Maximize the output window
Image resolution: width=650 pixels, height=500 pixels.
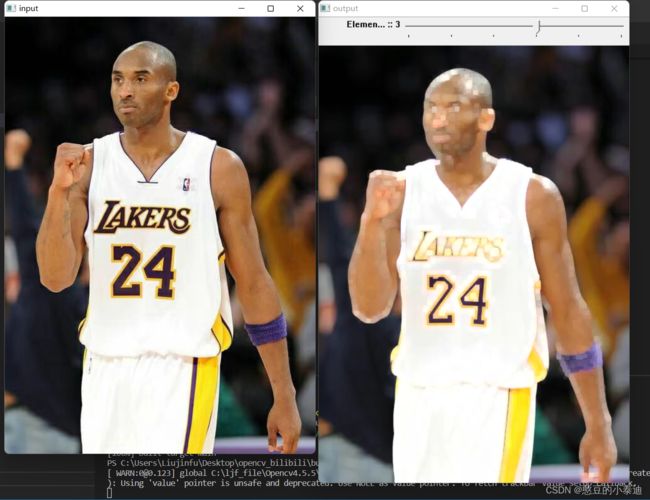pos(585,8)
